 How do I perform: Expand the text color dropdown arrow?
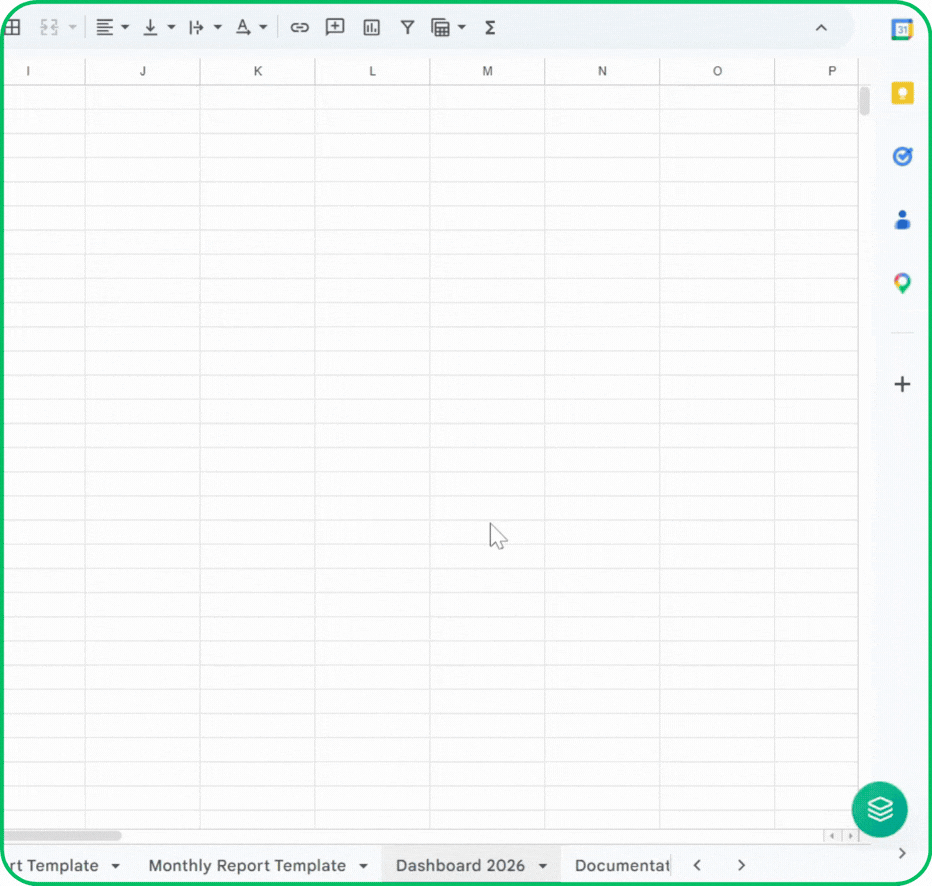pyautogui.click(x=263, y=27)
